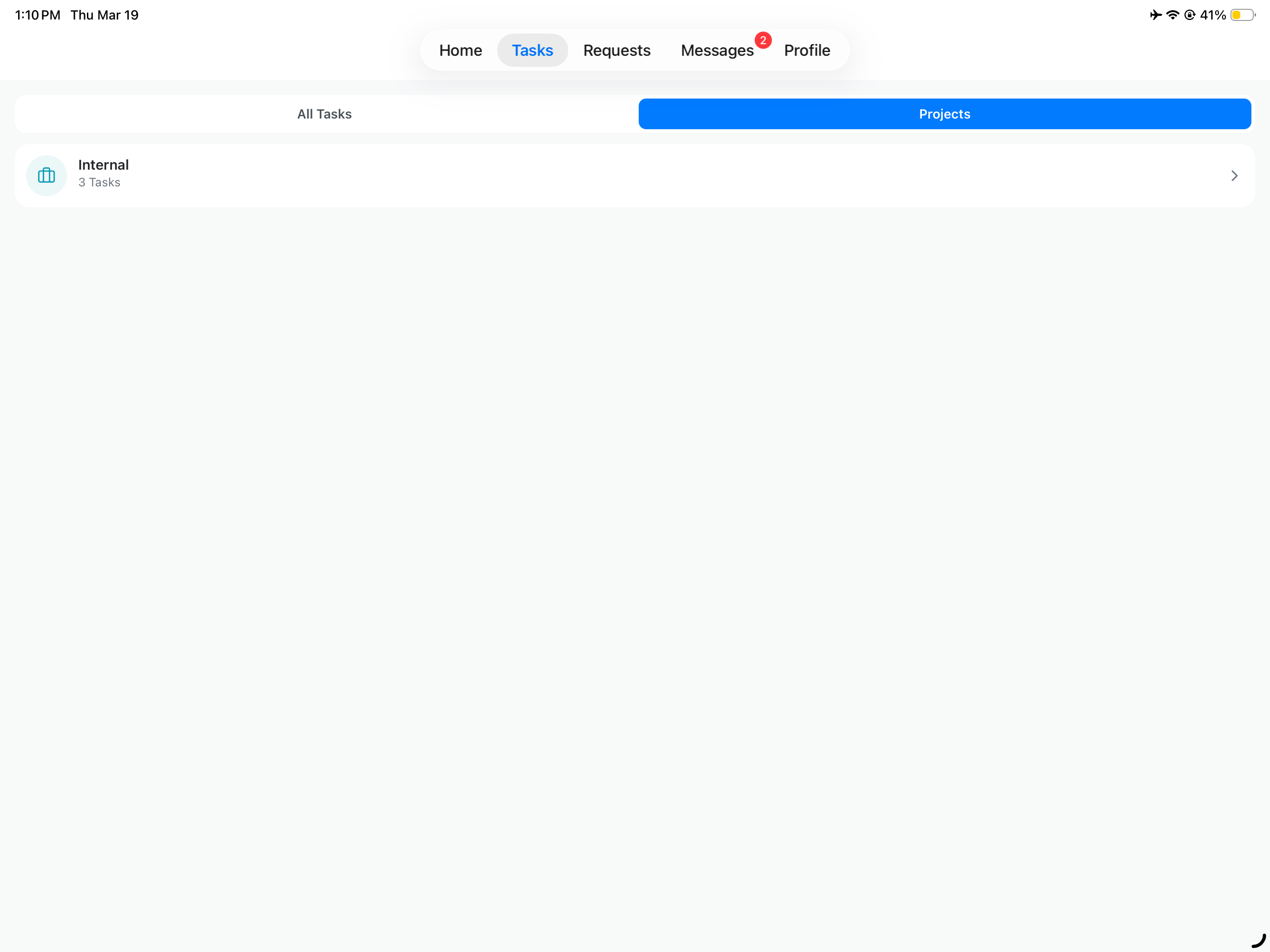Open the Profile tab
This screenshot has width=1270, height=952.
pyautogui.click(x=807, y=51)
